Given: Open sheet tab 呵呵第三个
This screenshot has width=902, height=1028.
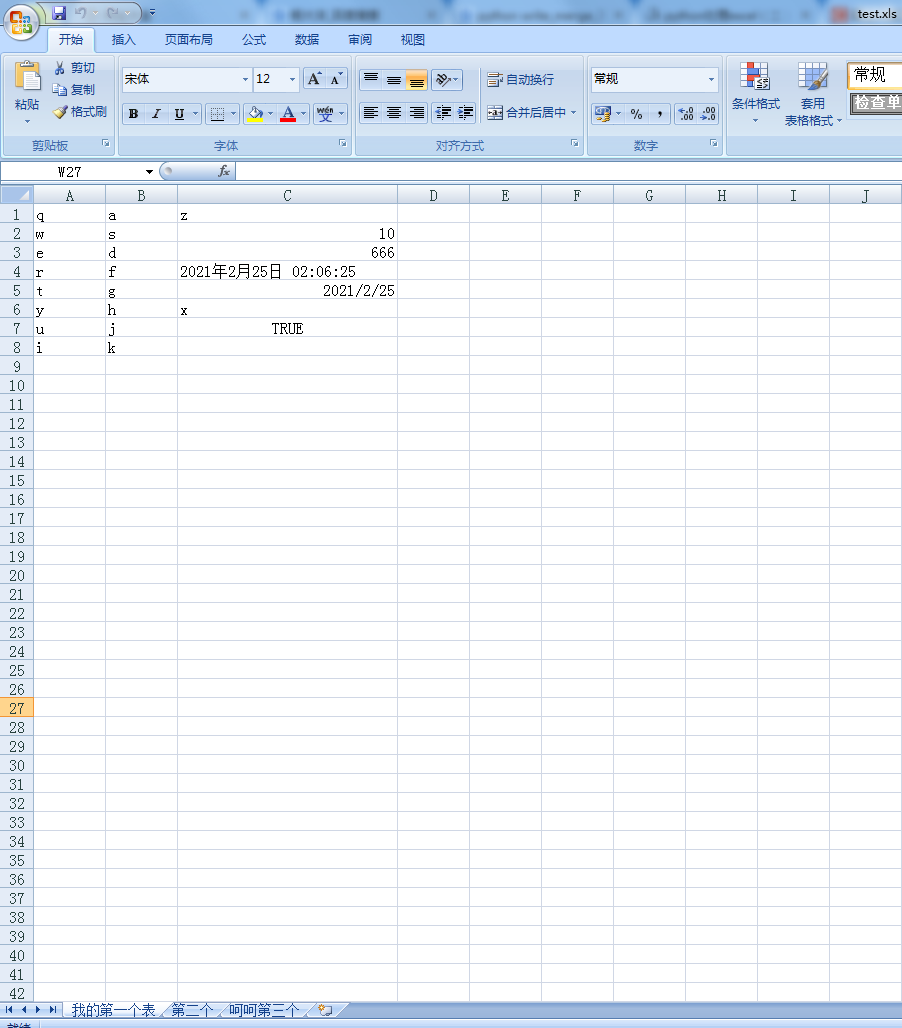Looking at the screenshot, I should pyautogui.click(x=264, y=1010).
